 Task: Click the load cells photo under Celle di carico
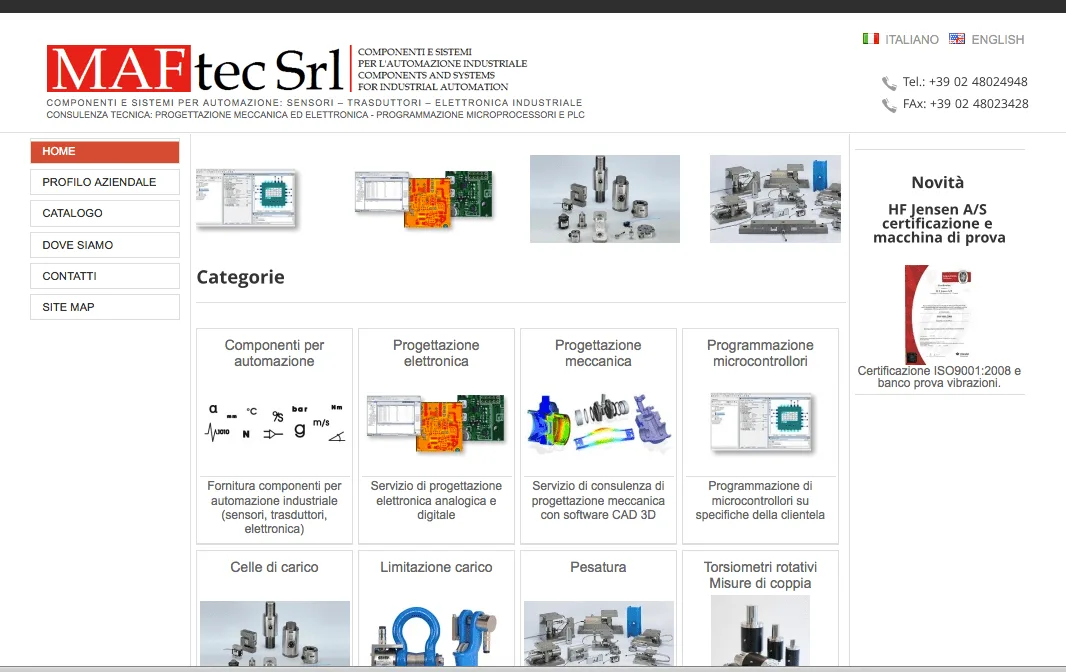click(x=275, y=633)
